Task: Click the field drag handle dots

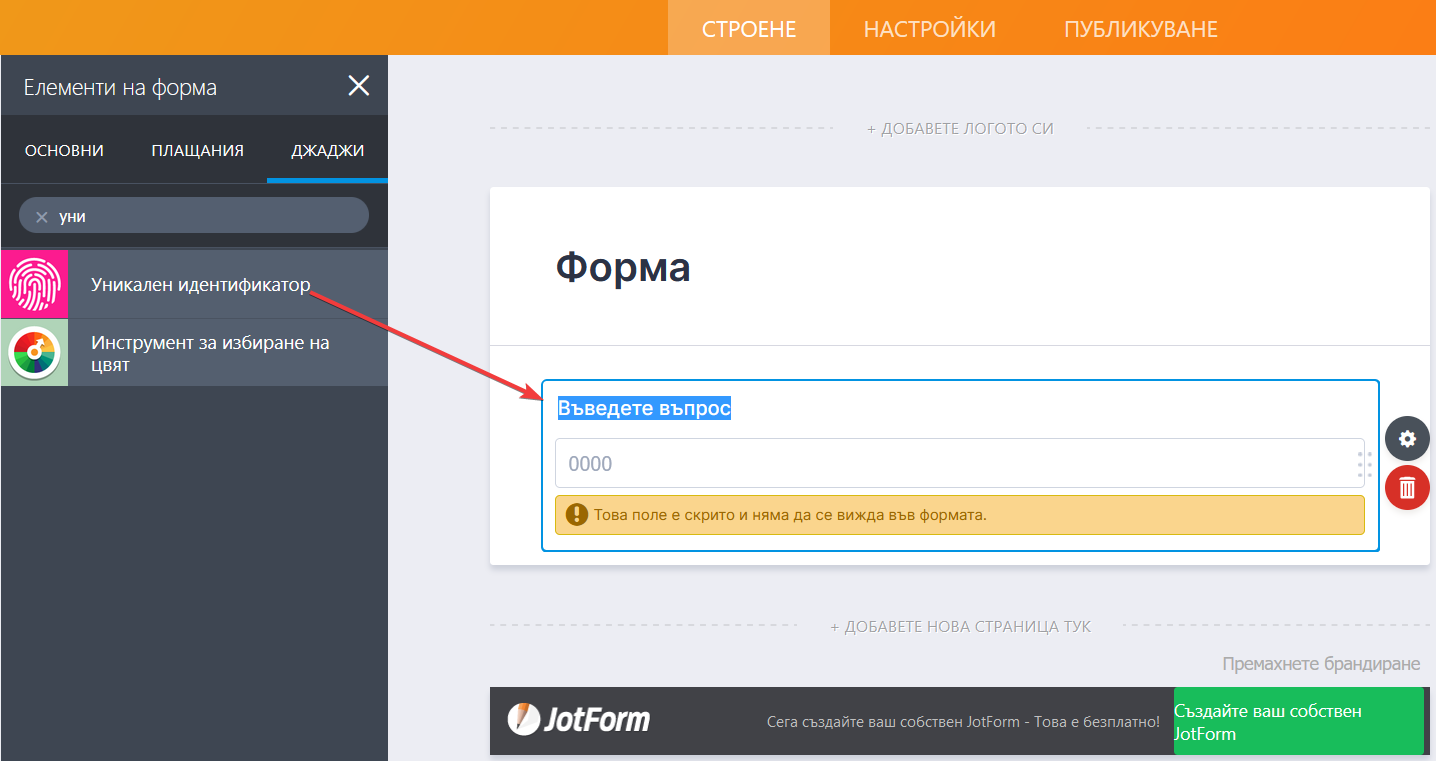Action: coord(1364,464)
